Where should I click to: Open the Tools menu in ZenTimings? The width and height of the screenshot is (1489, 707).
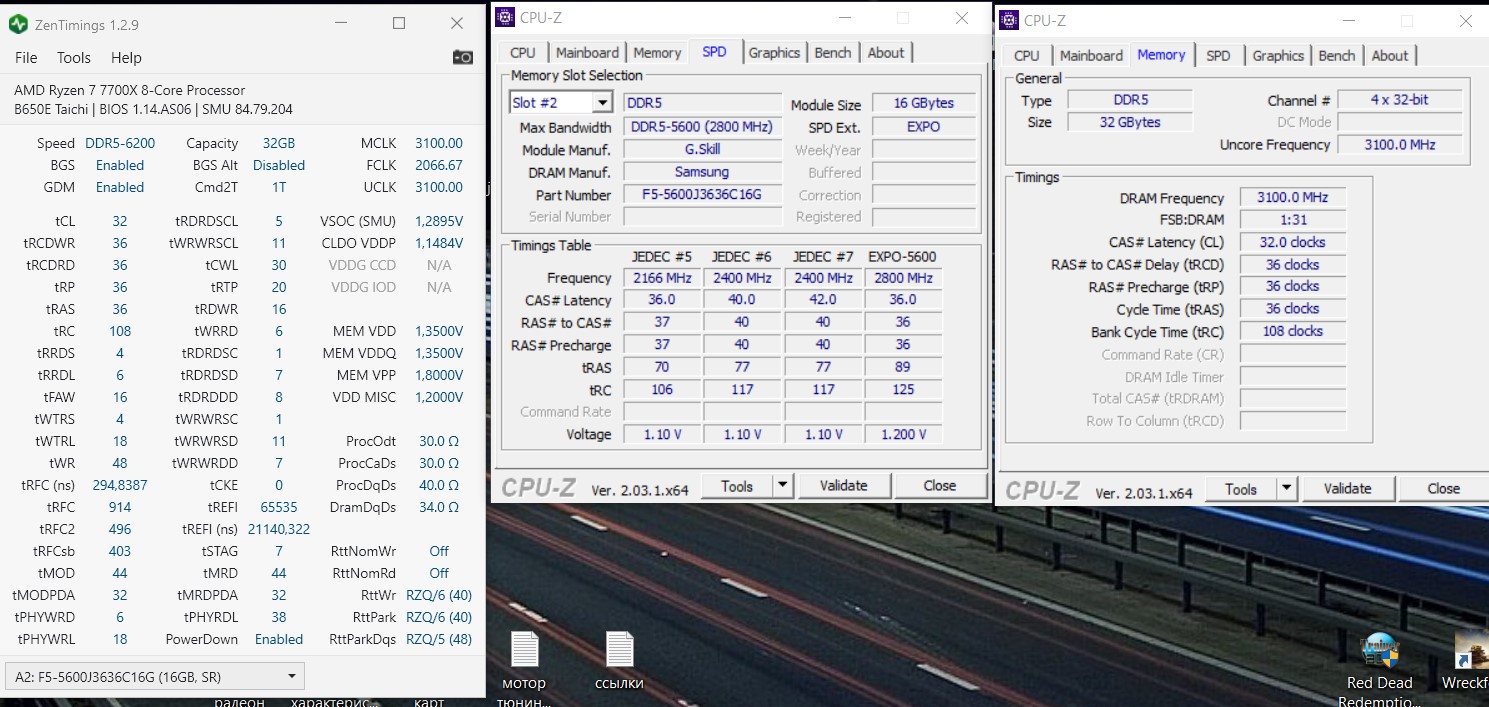(x=74, y=58)
